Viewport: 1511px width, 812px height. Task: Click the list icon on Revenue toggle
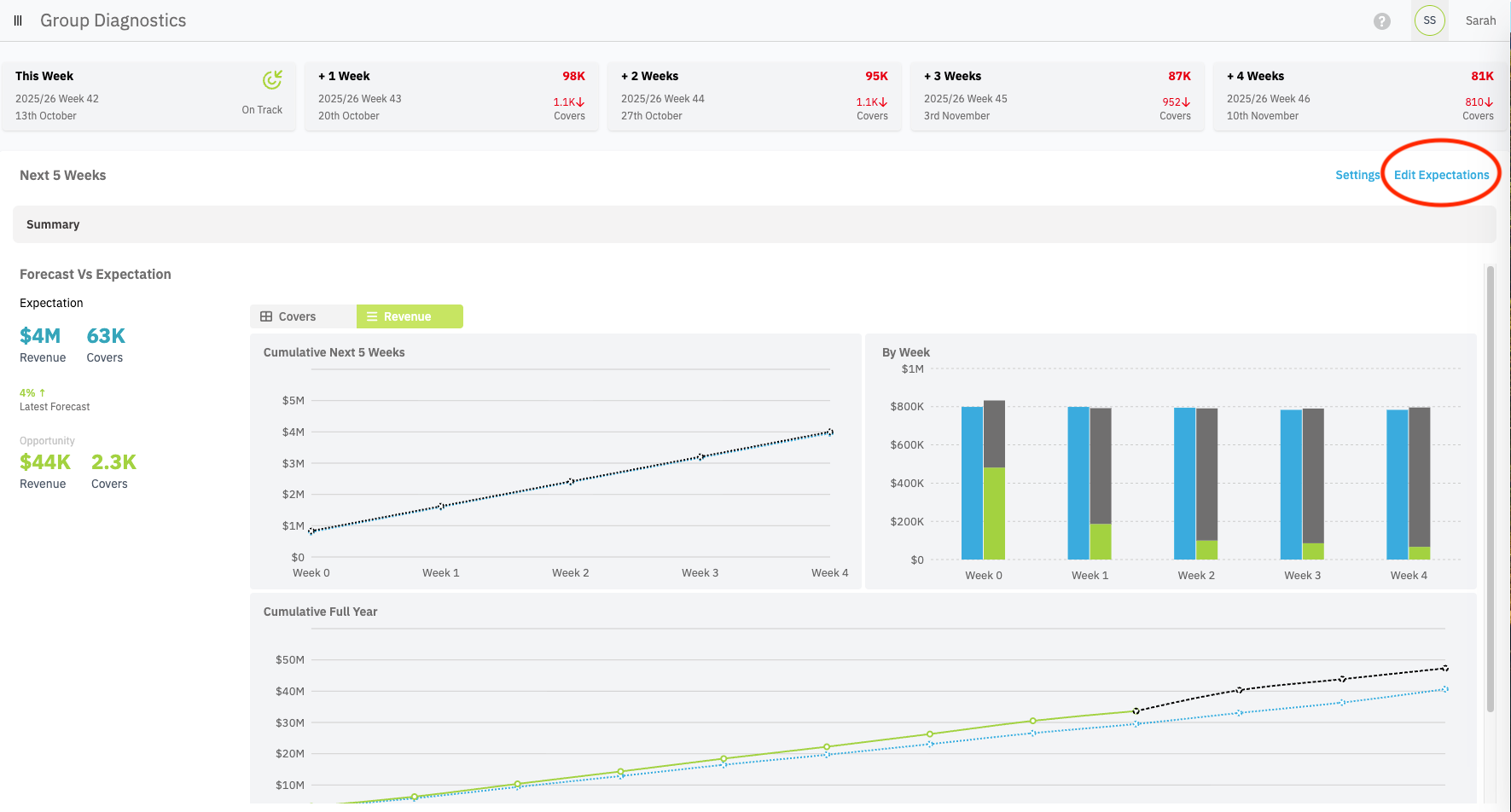[372, 316]
